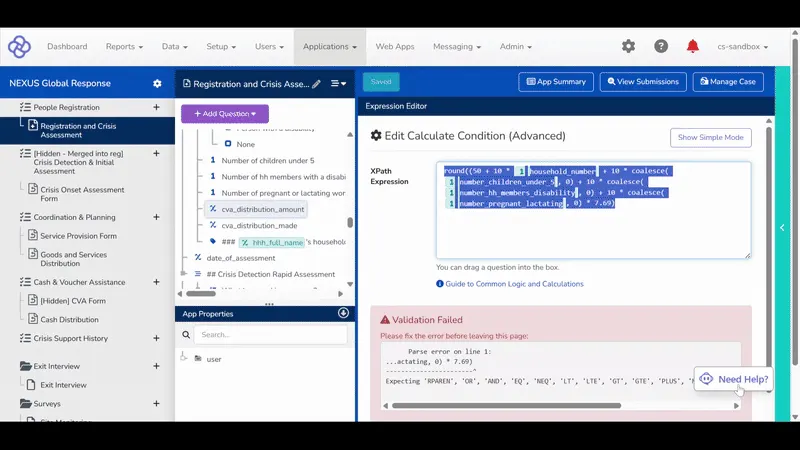Screen dimensions: 800x450
Task: Open the Setup dropdown menu
Action: click(x=221, y=46)
